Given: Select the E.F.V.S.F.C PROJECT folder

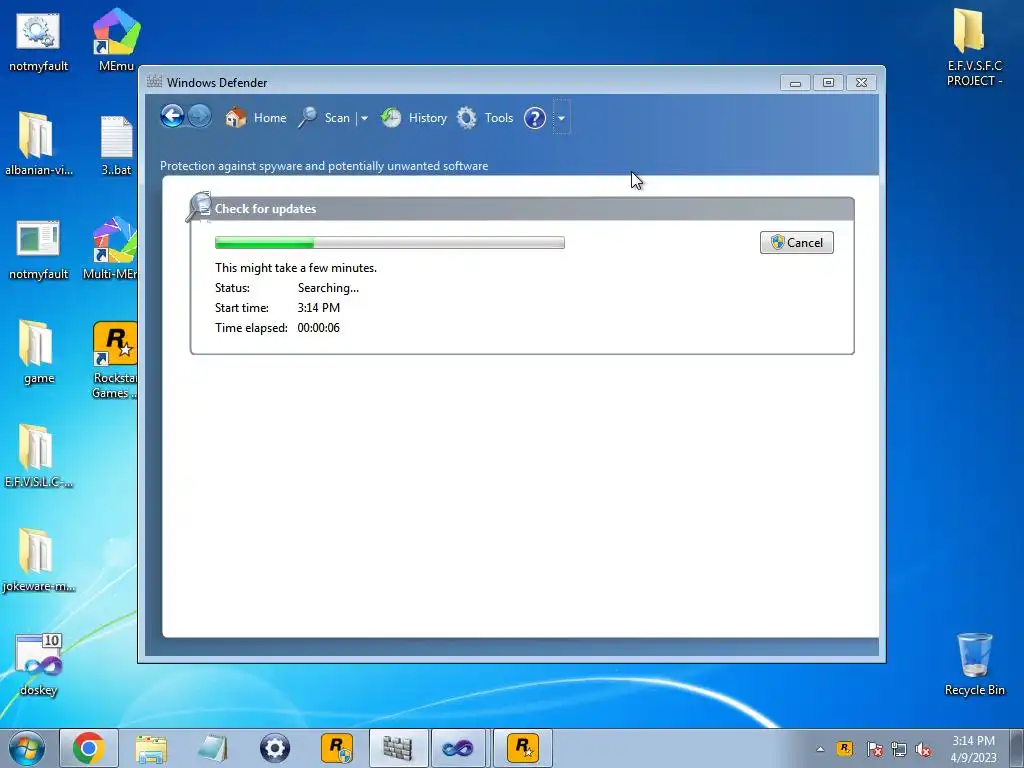Looking at the screenshot, I should 974,47.
